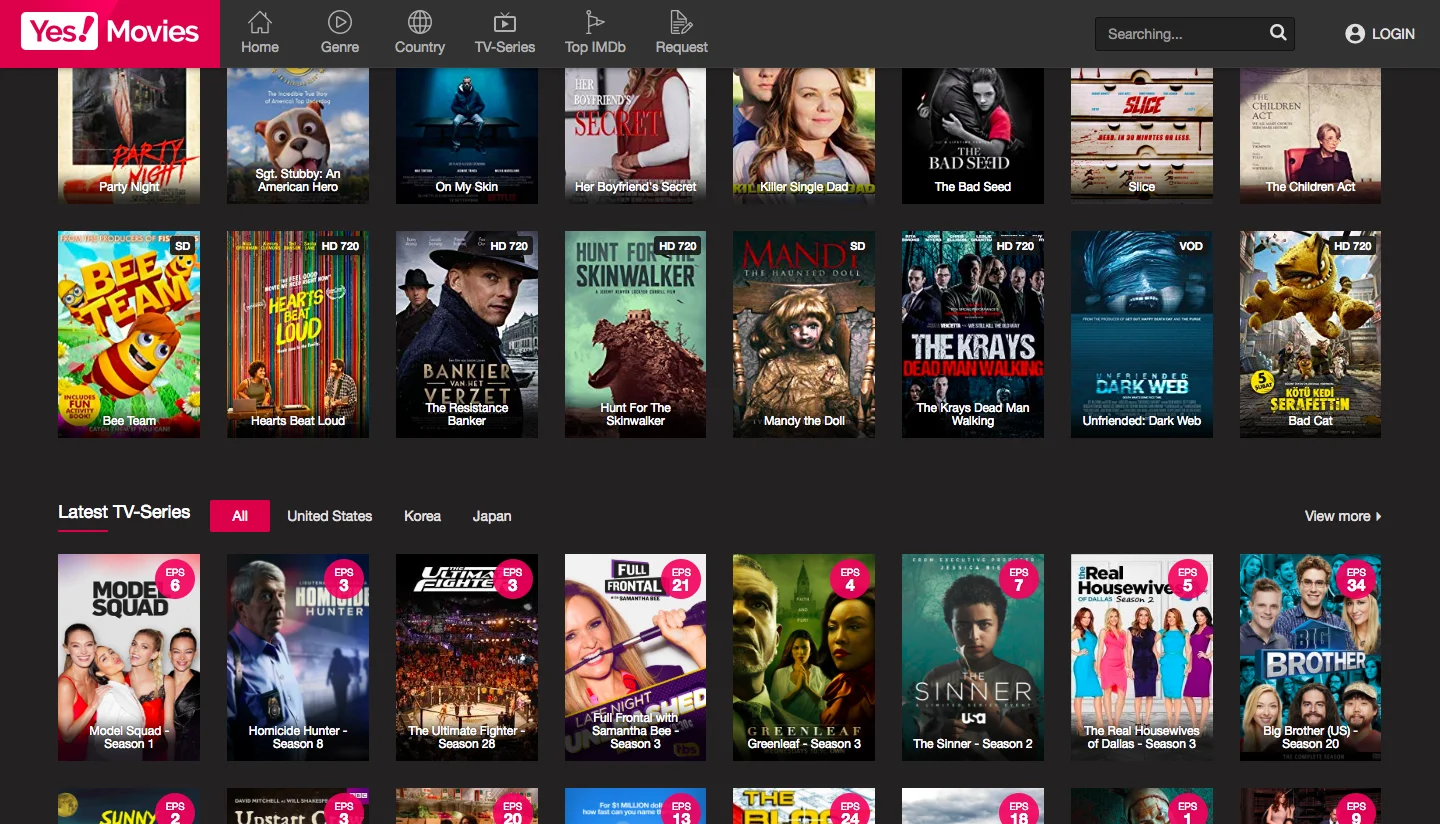
Task: Click the LOGIN user icon
Action: tap(1355, 34)
